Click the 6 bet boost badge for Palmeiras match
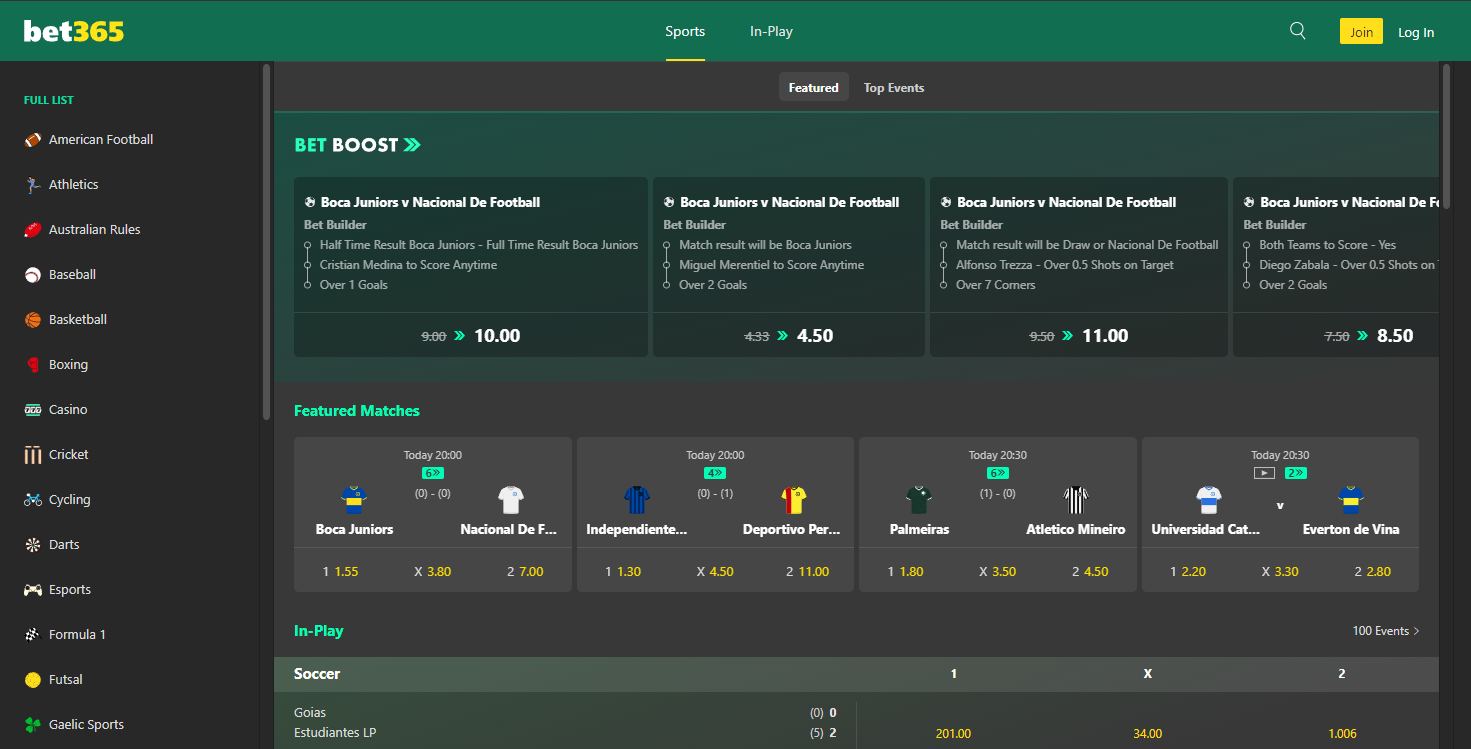This screenshot has height=749, width=1471. [997, 473]
